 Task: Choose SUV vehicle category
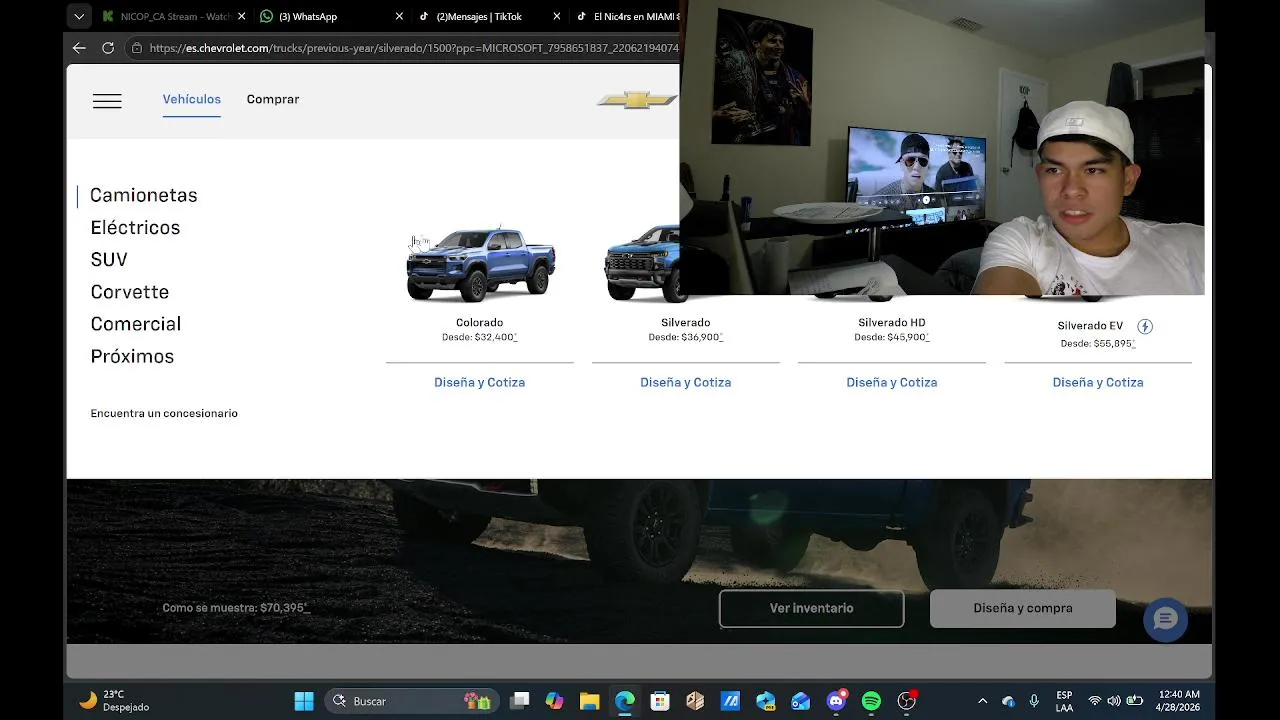point(109,259)
